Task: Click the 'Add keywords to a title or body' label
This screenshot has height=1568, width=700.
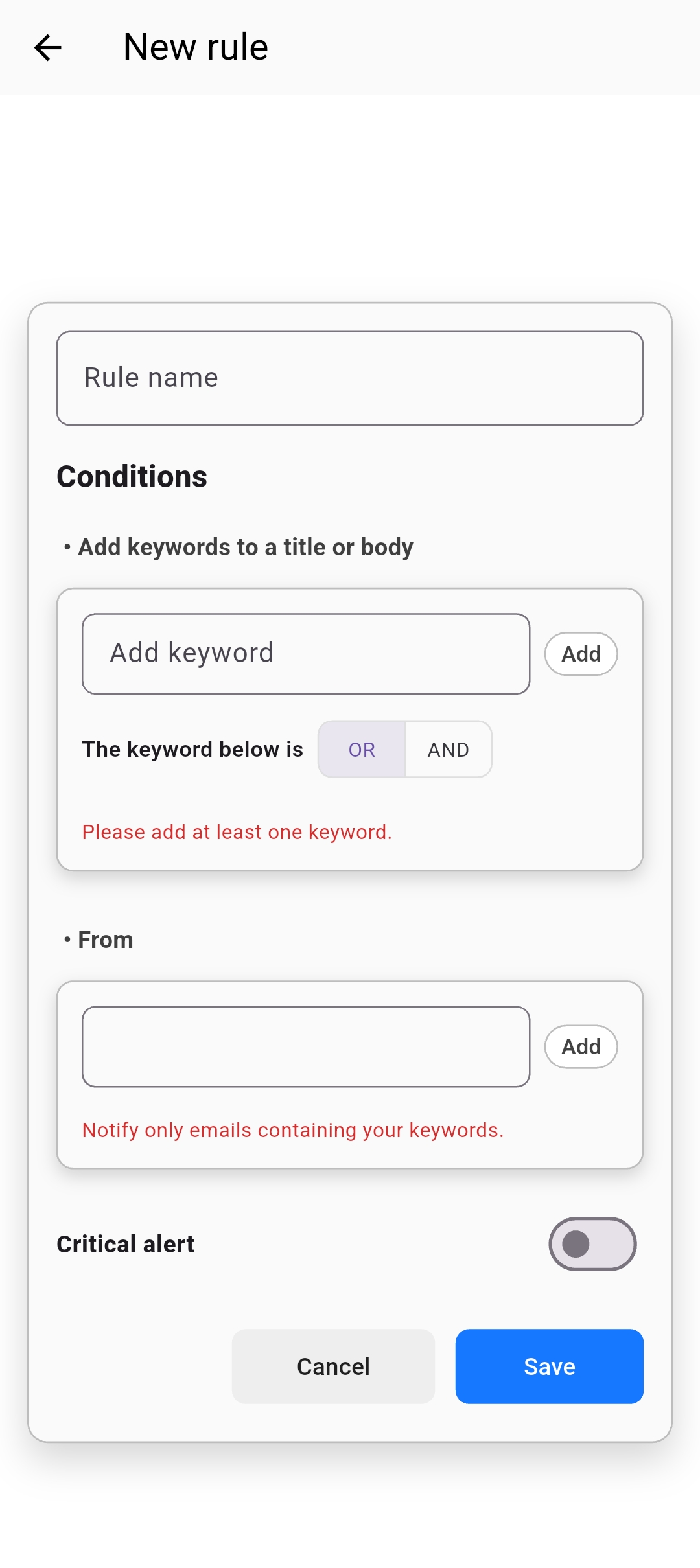Action: (x=245, y=548)
